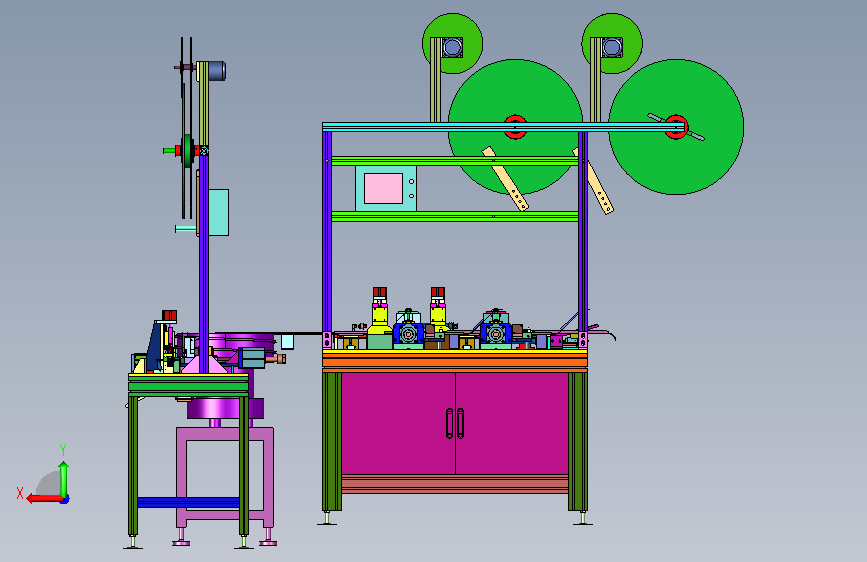Select the small green reel at top right
Viewport: 867px width, 562px height.
tap(612, 43)
